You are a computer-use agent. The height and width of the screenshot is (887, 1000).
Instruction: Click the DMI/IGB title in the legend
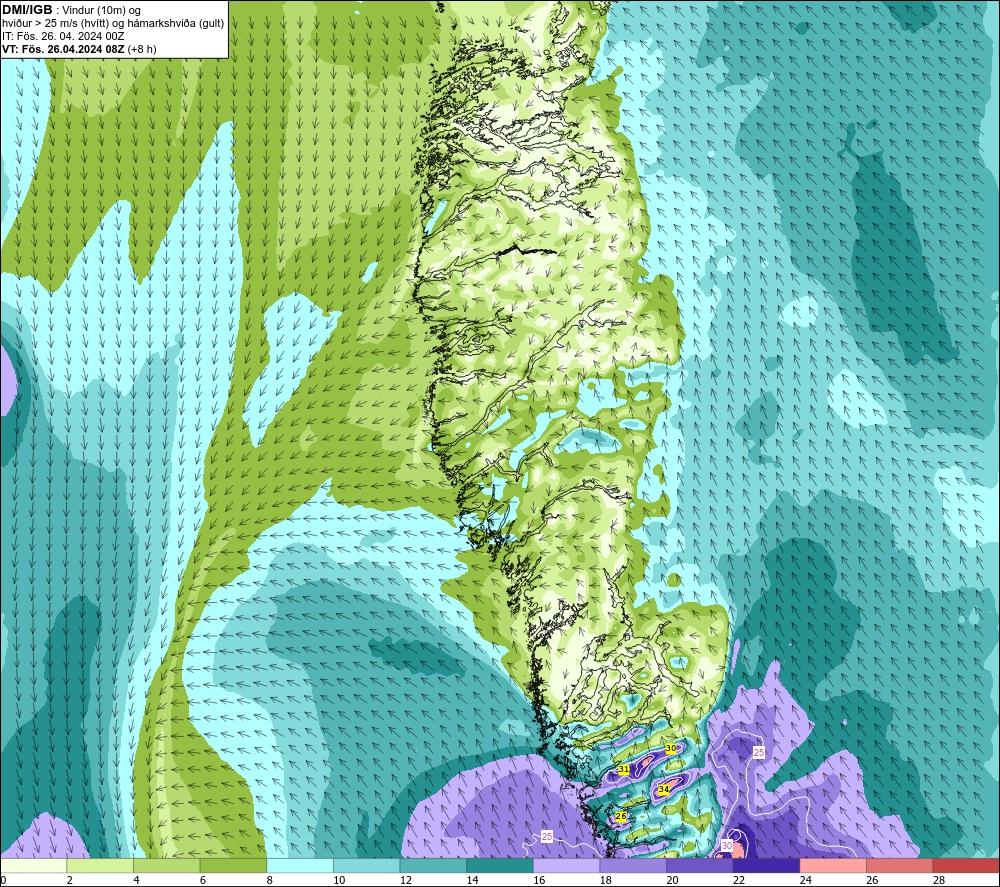[x=27, y=10]
